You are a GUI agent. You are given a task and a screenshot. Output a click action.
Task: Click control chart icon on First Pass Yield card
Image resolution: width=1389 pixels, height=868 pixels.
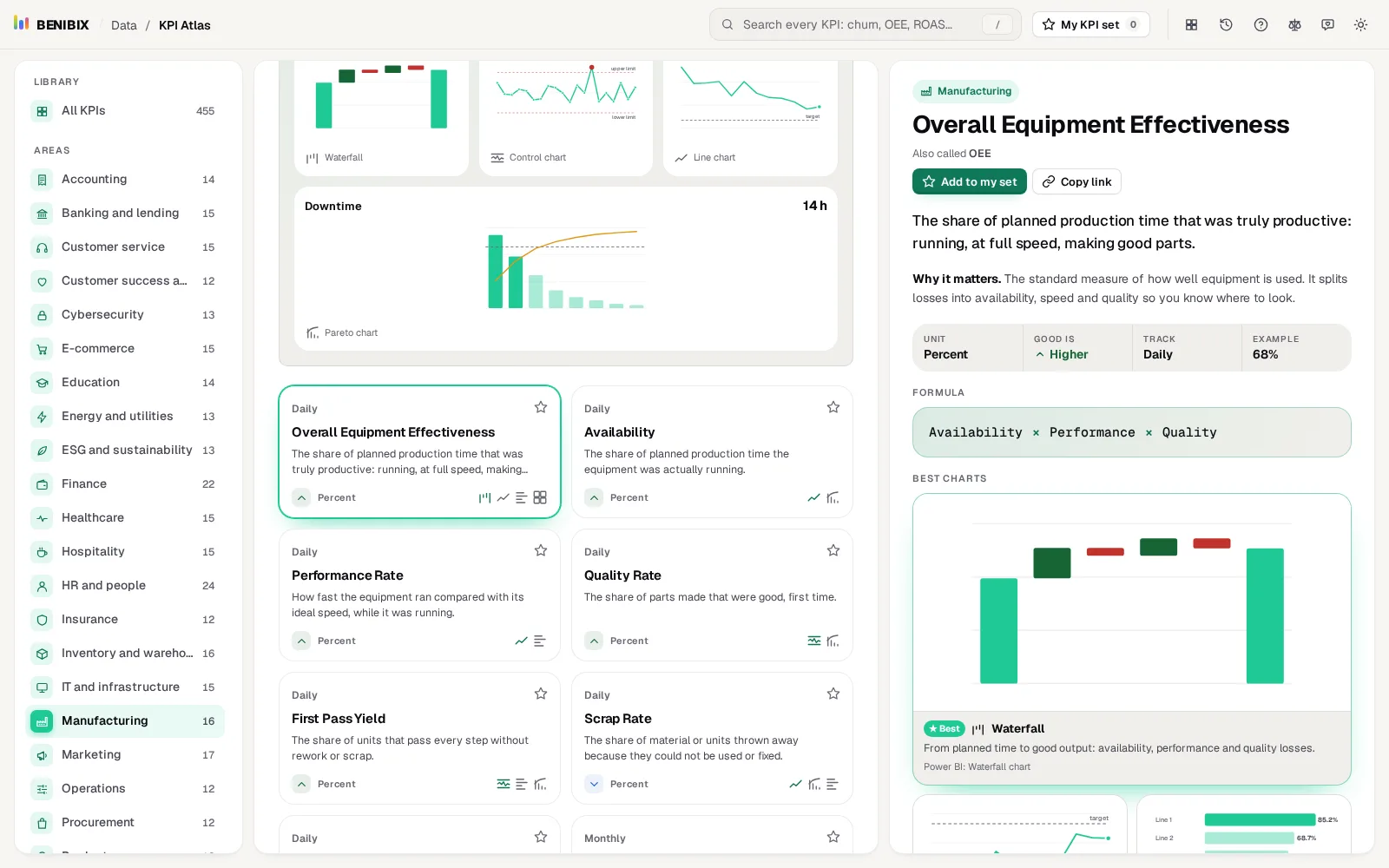(503, 784)
